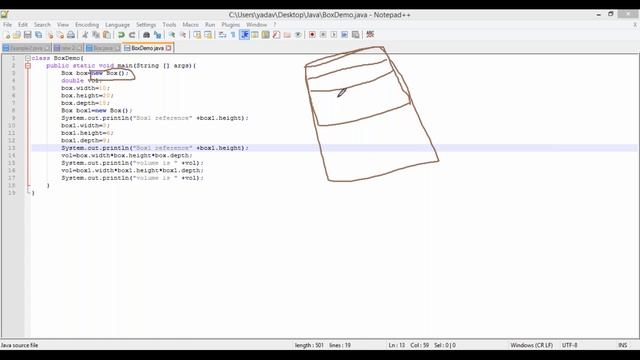Viewport: 640px width, 360px height.
Task: Toggle Folder as Workspace icon
Action: coord(287,35)
